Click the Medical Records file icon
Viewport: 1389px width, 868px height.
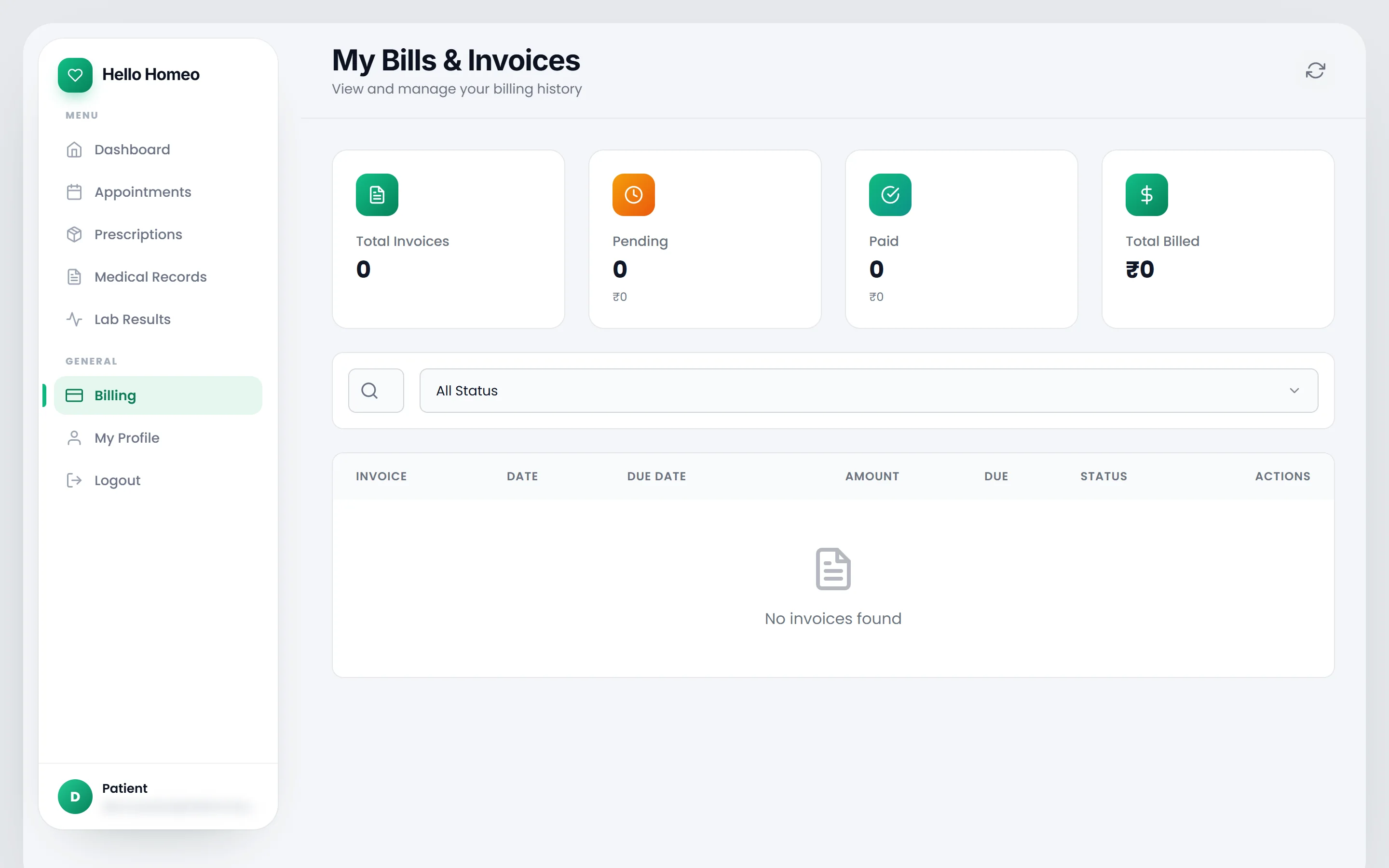(x=74, y=277)
